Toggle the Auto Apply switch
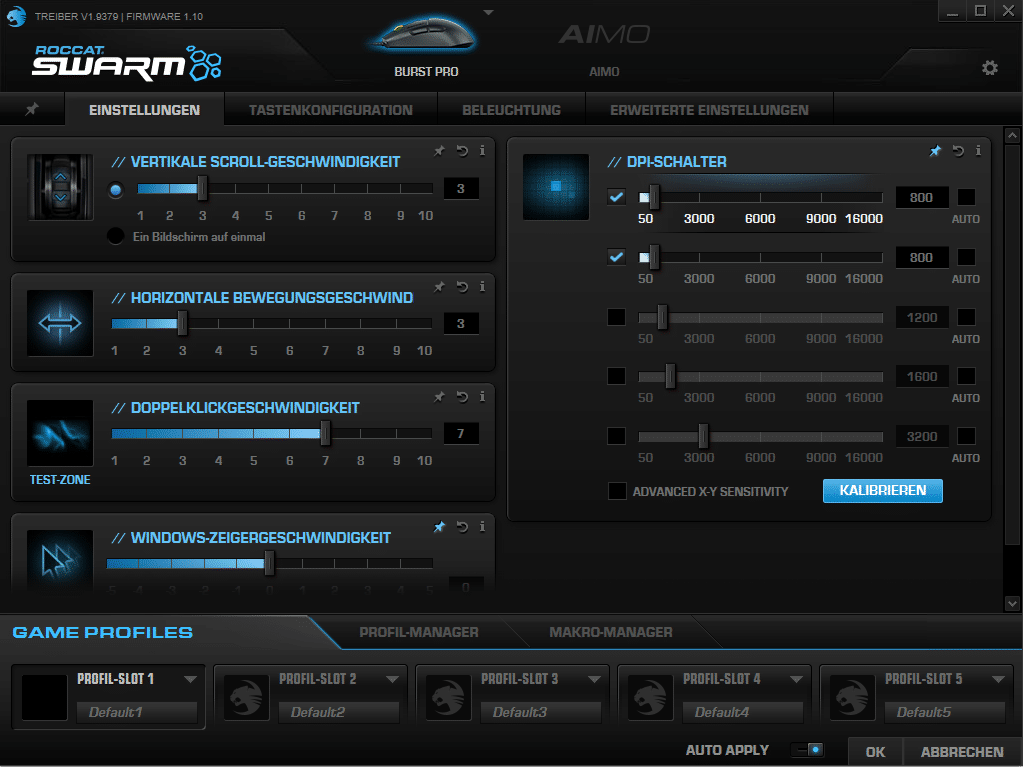1023x767 pixels. (808, 750)
